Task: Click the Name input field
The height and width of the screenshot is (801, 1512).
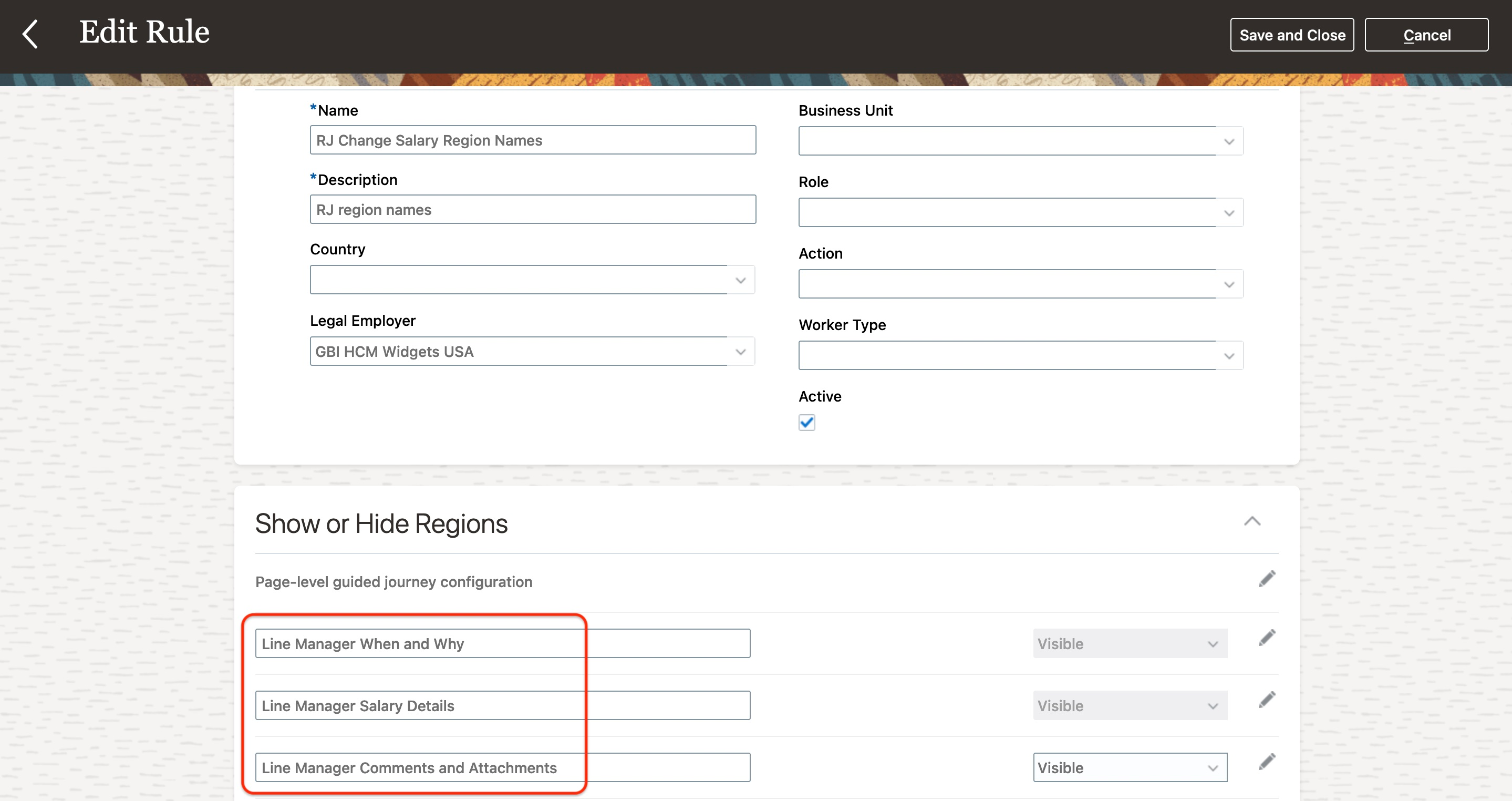Action: [532, 140]
